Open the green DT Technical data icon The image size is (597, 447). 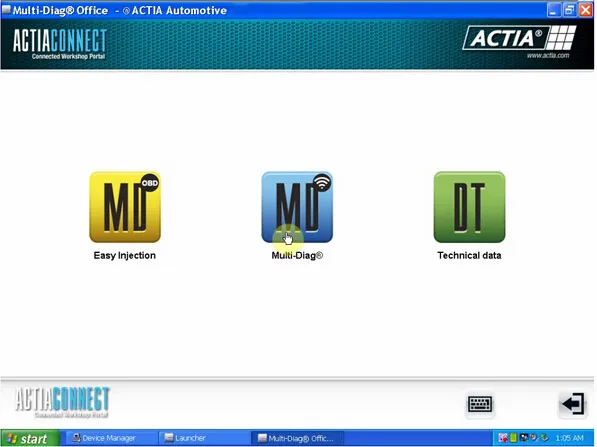[469, 207]
